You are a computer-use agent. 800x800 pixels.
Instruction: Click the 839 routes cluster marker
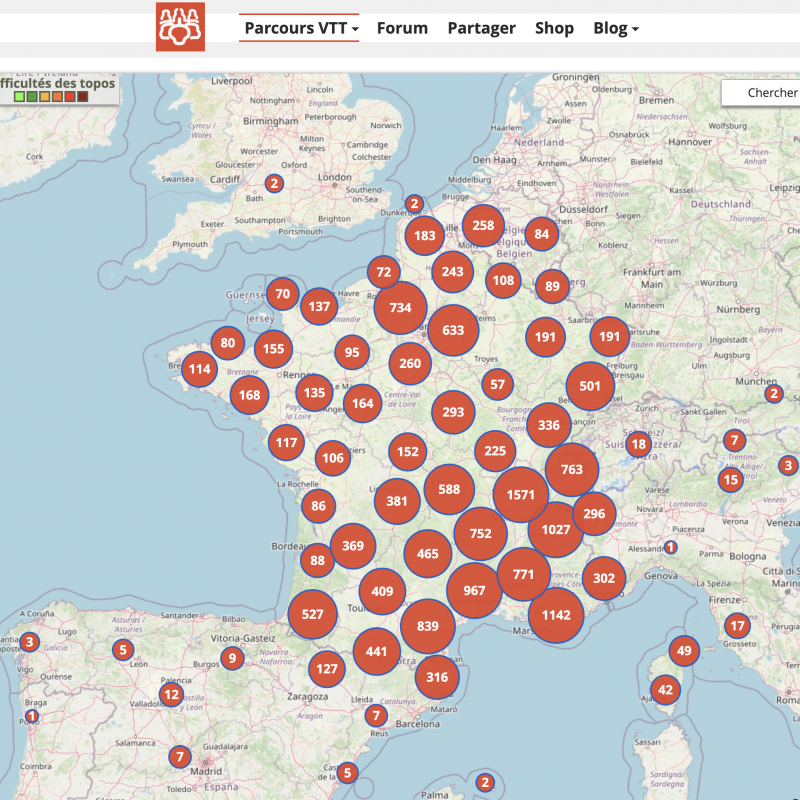coord(428,626)
